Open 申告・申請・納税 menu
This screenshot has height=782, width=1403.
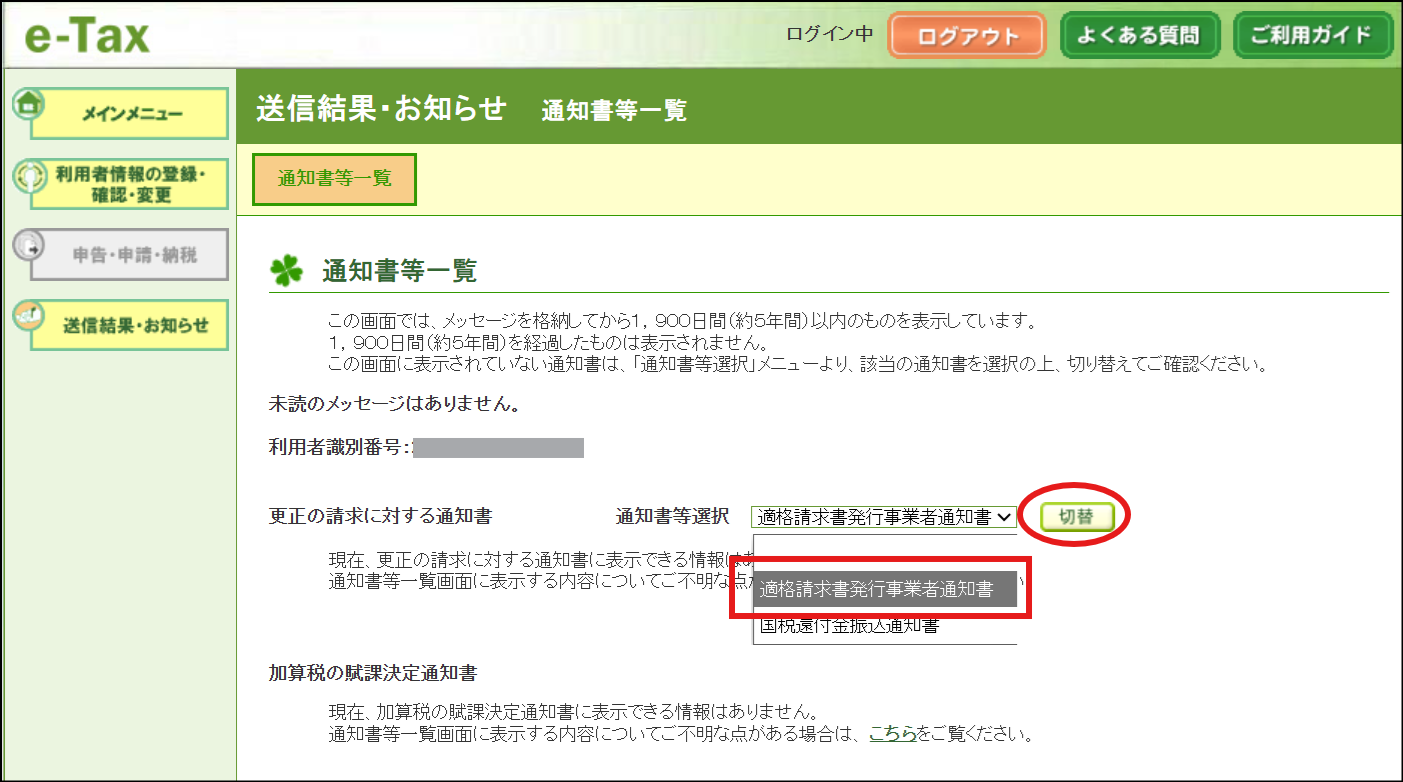[x=131, y=255]
